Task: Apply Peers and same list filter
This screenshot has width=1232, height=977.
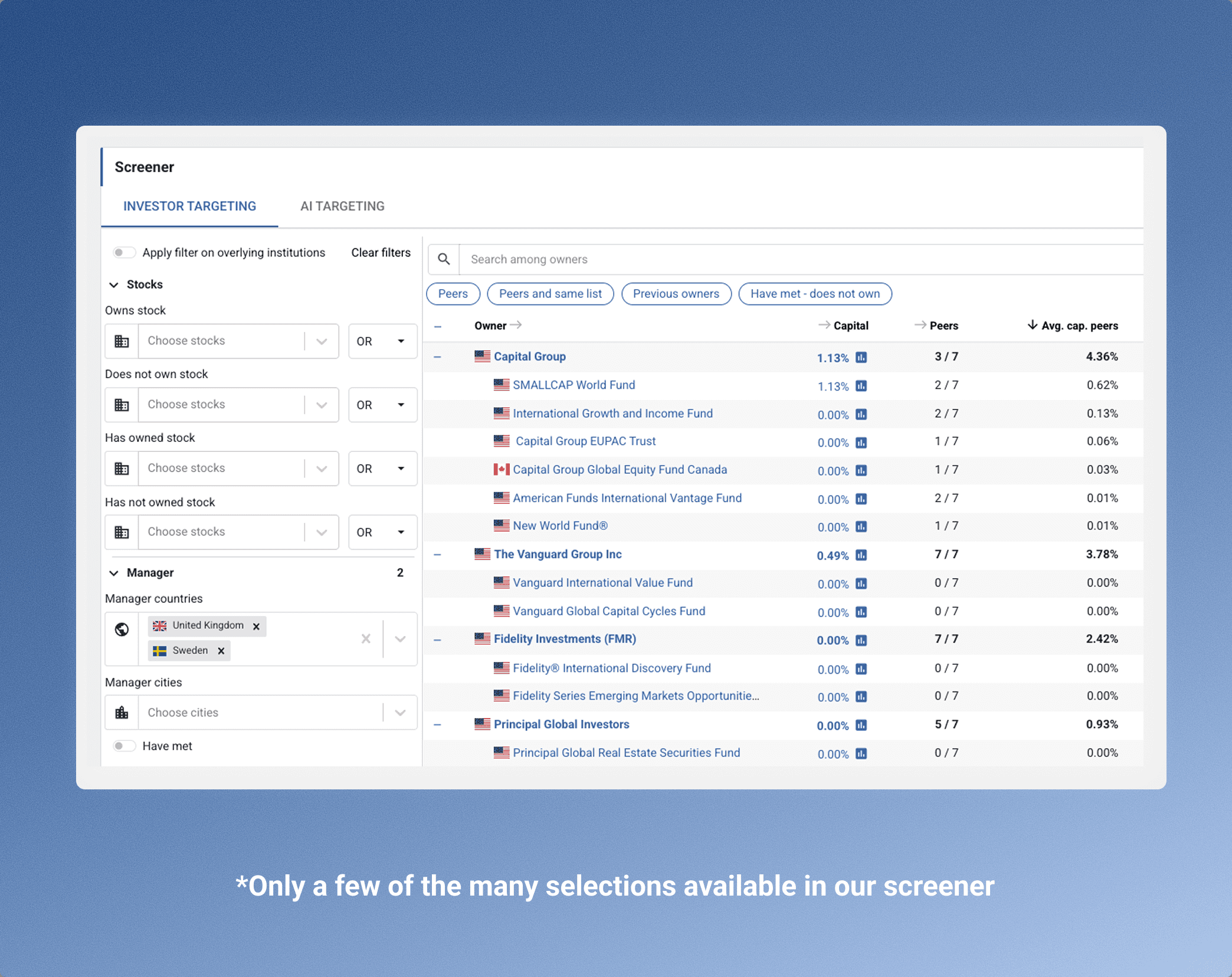Action: pos(551,294)
